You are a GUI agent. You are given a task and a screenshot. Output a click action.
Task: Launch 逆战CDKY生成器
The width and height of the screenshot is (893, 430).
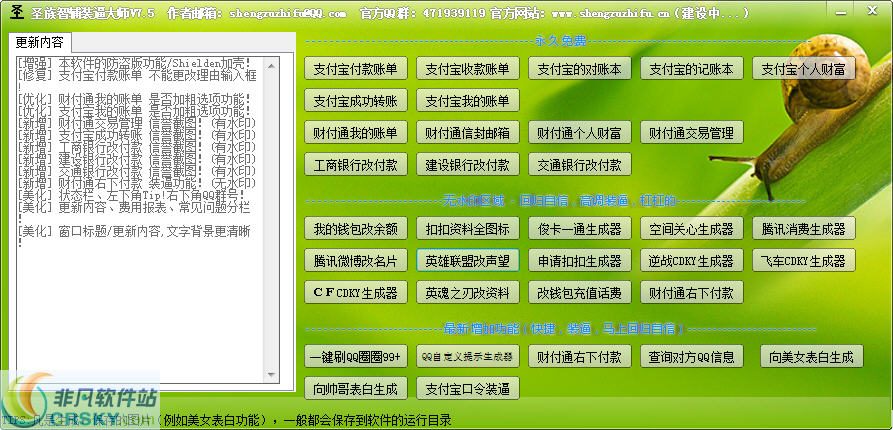(x=692, y=260)
